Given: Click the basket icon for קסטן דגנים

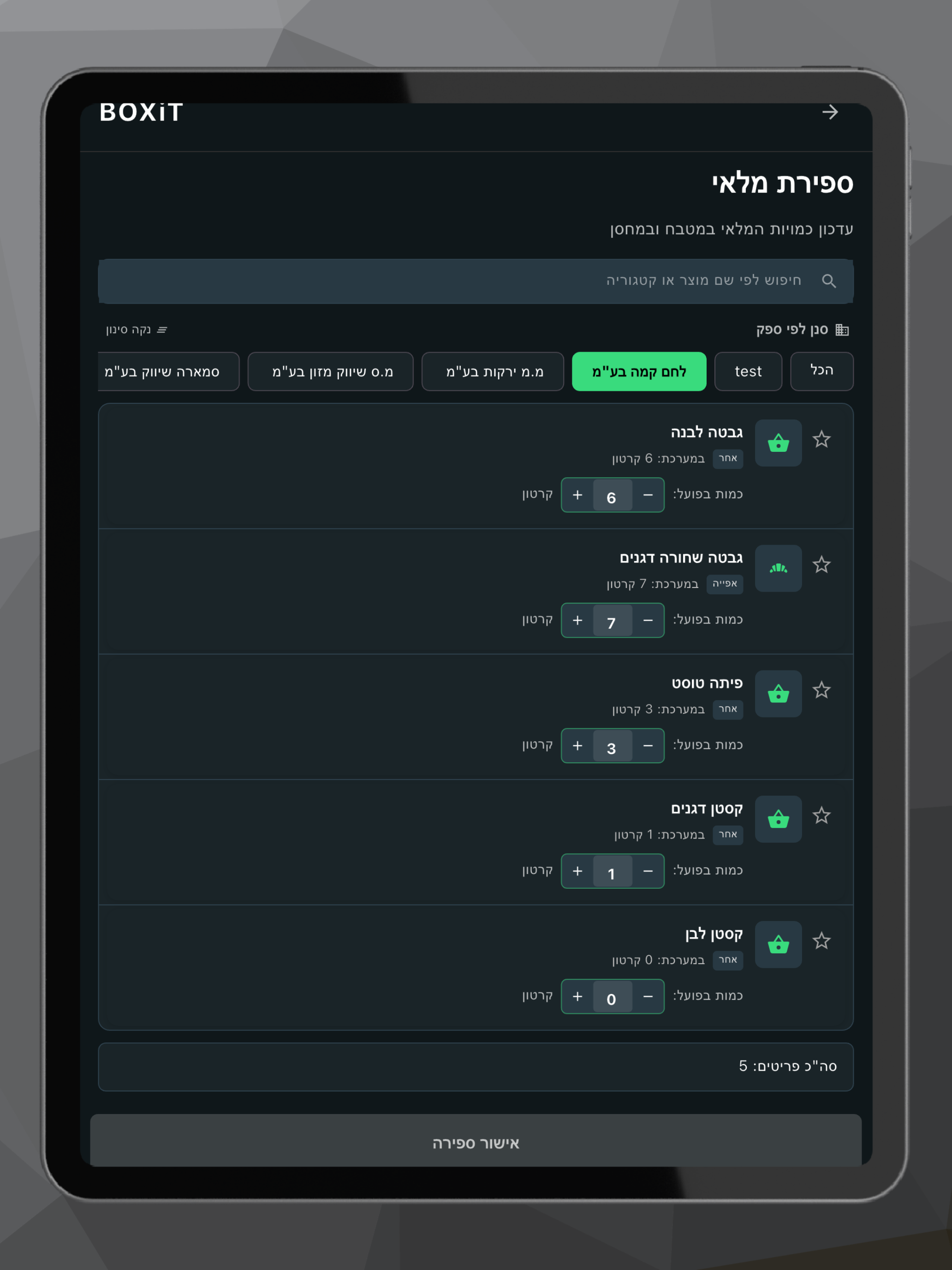Looking at the screenshot, I should pos(778,819).
